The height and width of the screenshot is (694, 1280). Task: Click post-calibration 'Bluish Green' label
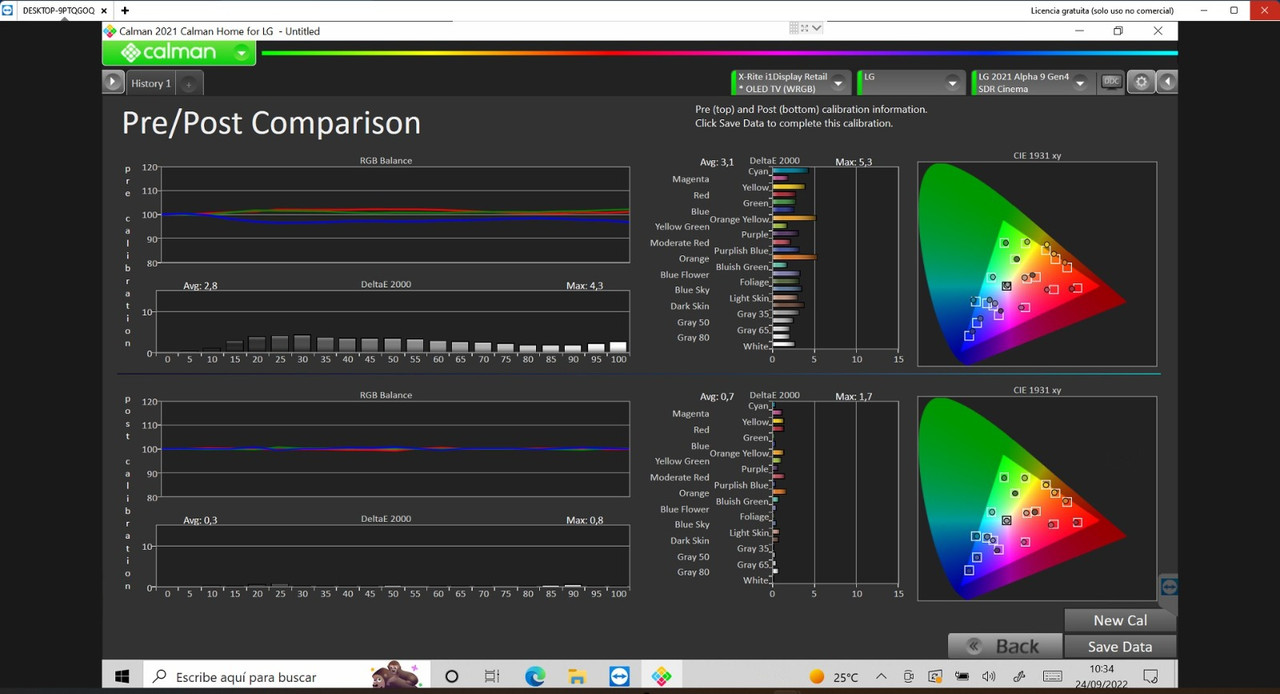point(742,502)
